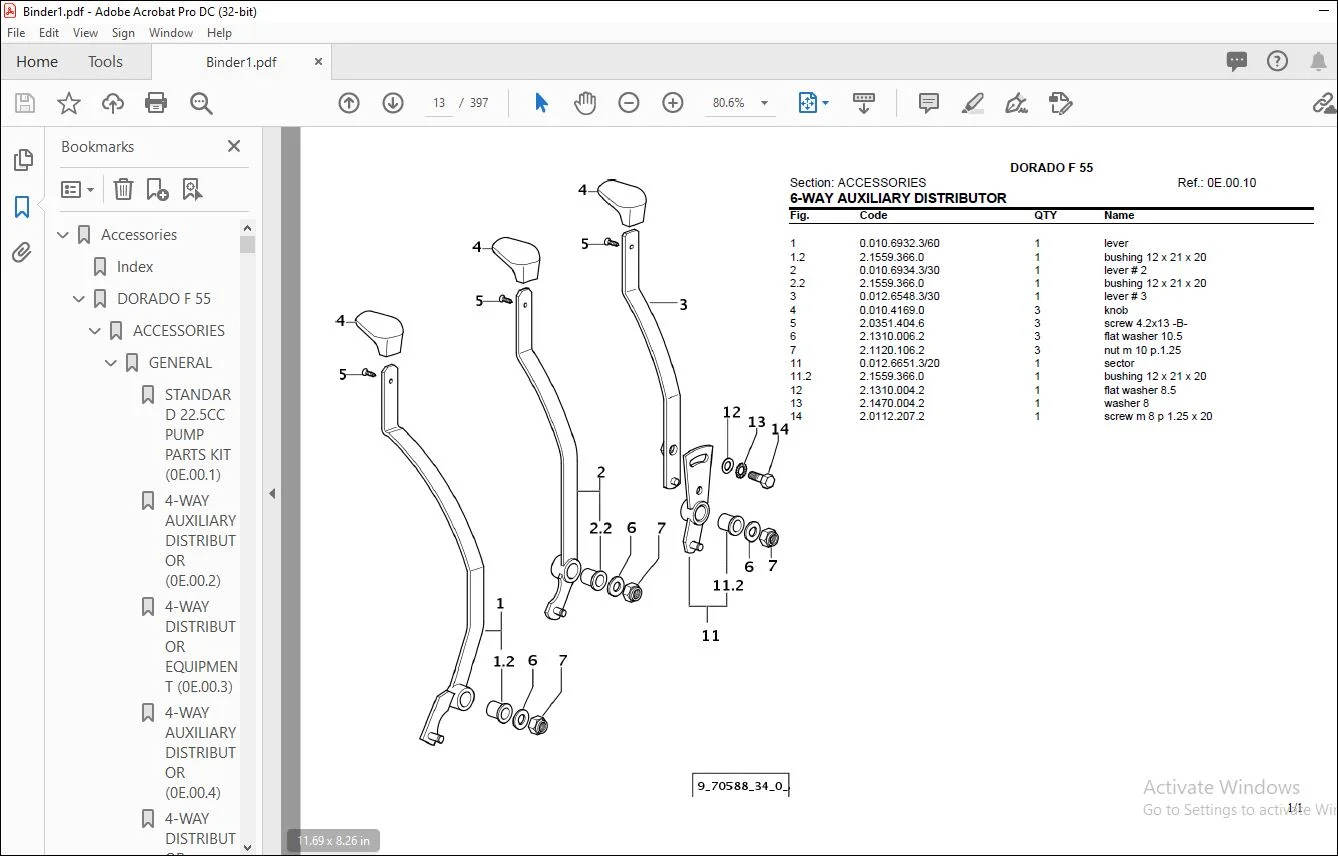This screenshot has height=856, width=1338.
Task: Choose the Selection arrow tool
Action: [541, 103]
